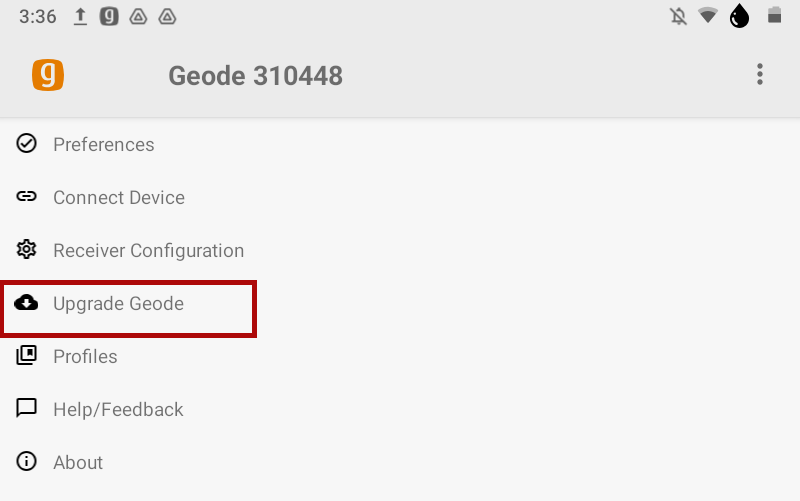Open the Preferences menu item

104,145
